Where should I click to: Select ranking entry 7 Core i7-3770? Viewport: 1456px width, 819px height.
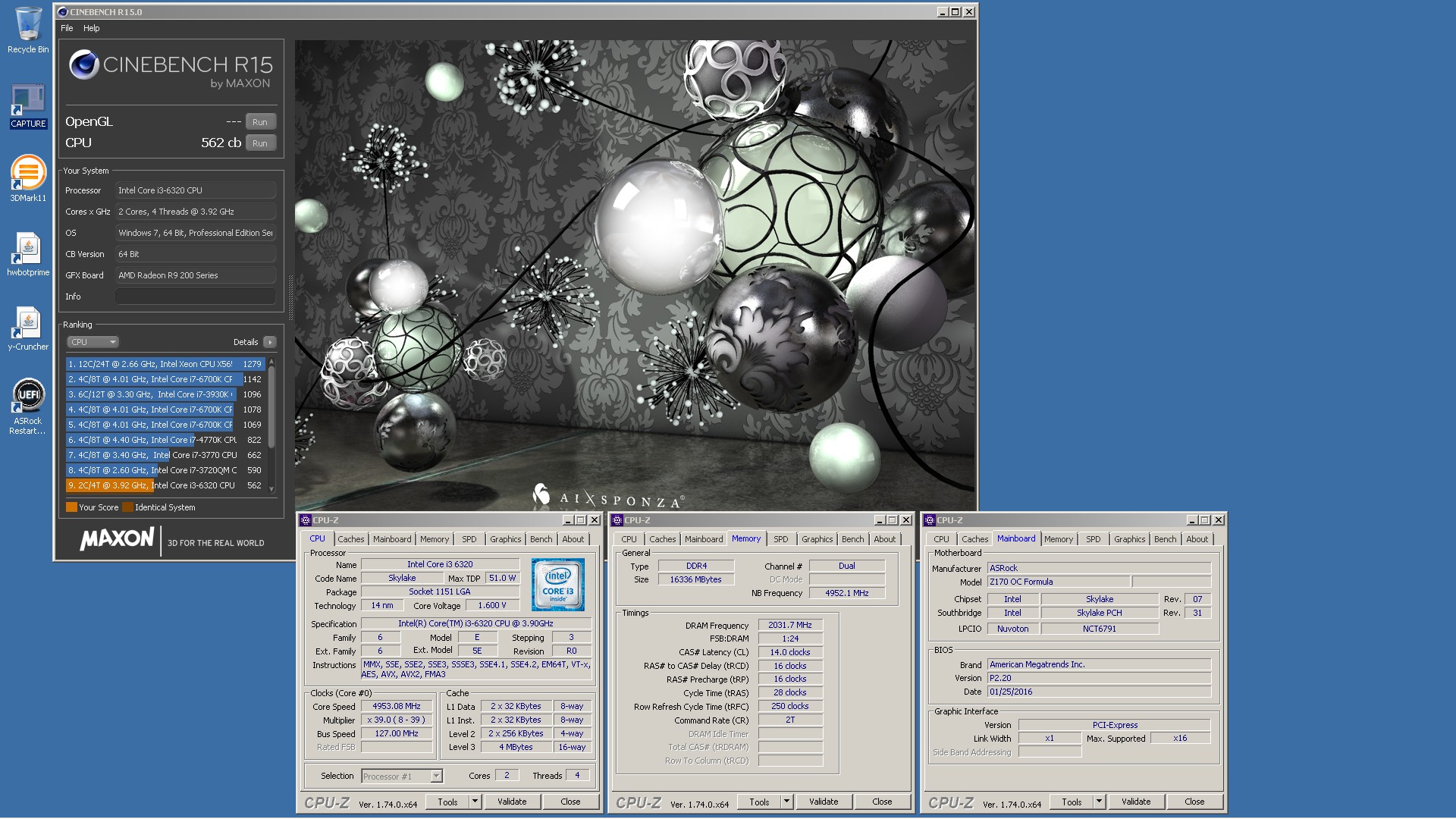(165, 455)
